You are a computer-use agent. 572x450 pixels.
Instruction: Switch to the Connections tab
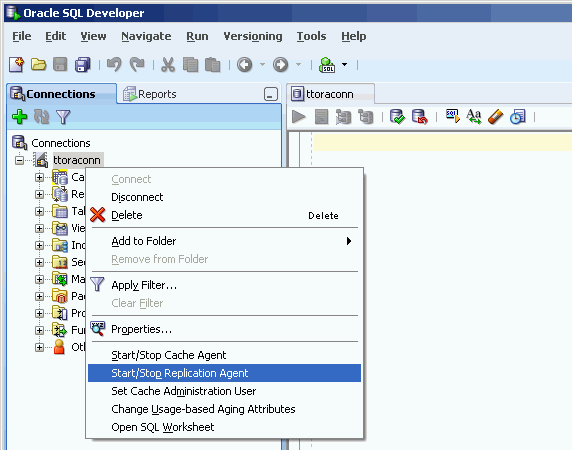tap(61, 94)
